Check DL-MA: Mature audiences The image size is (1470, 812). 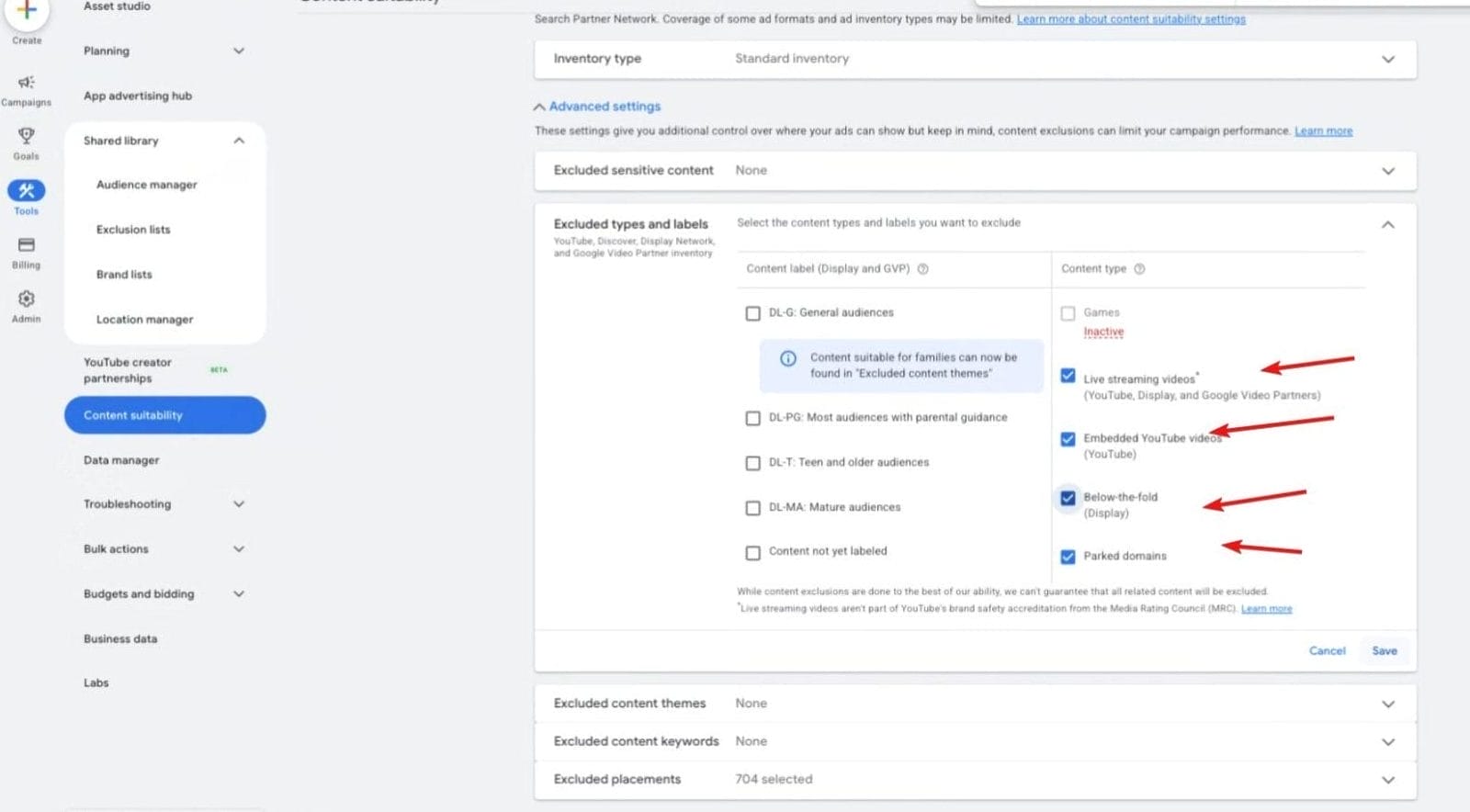tap(753, 508)
